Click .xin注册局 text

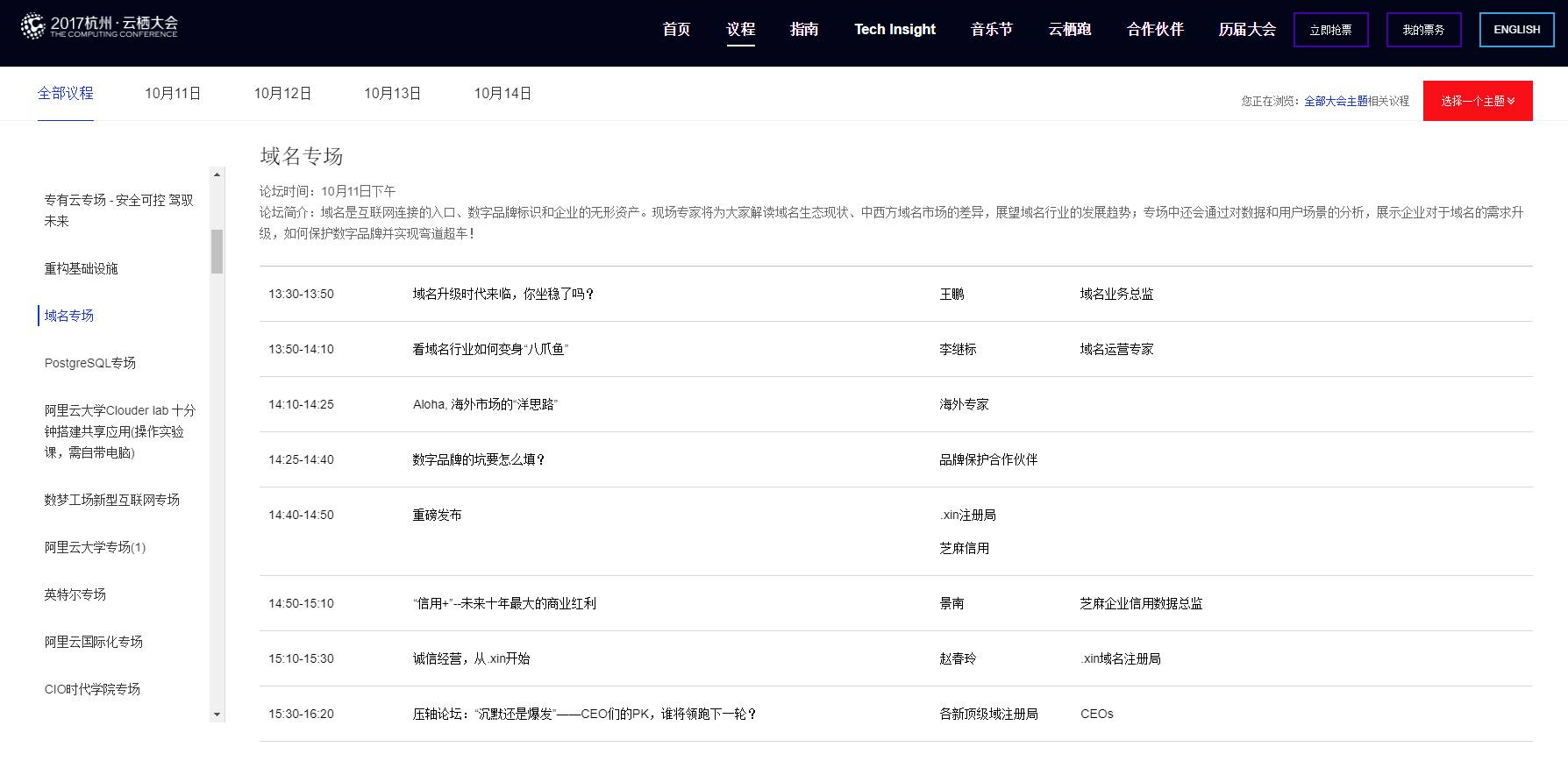(x=968, y=515)
